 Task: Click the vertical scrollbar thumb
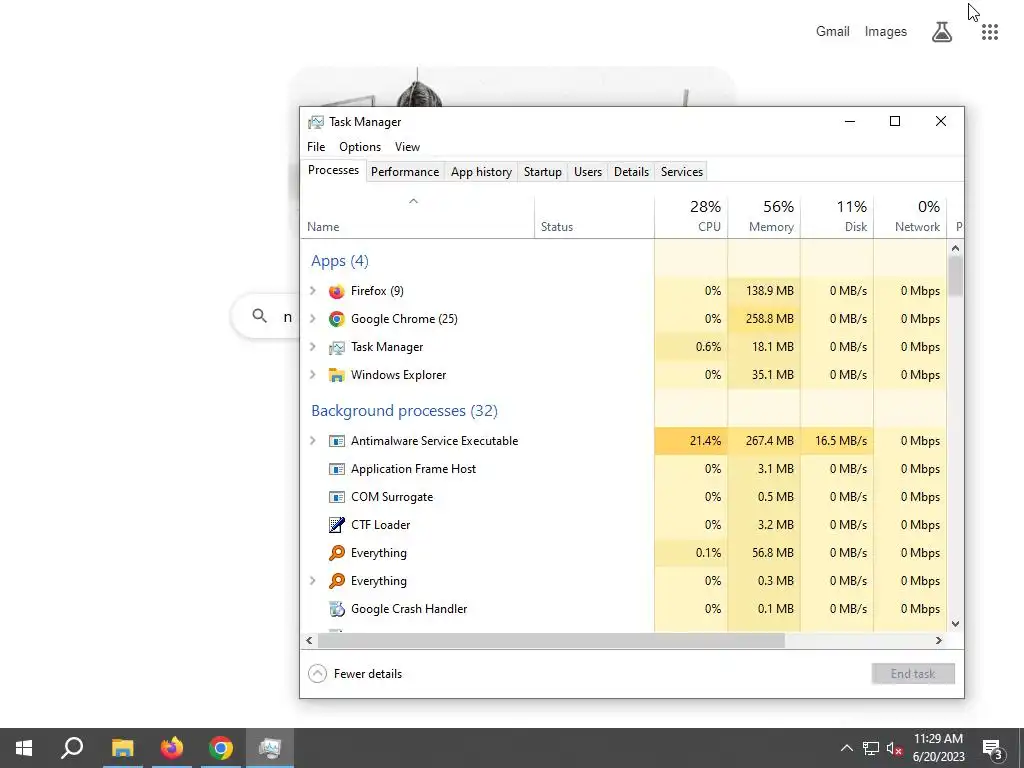tap(955, 276)
